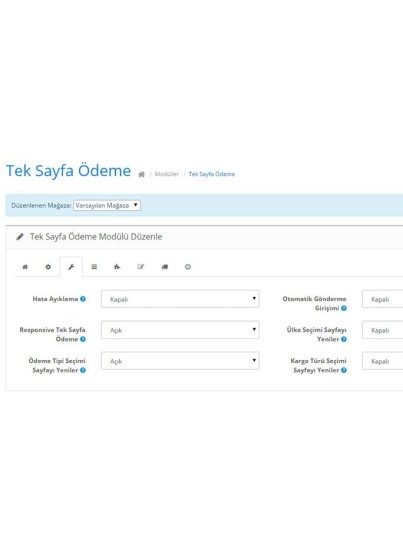Show help for Hata Ayıklama
Viewport: 403px width, 550px height.
pos(83,299)
